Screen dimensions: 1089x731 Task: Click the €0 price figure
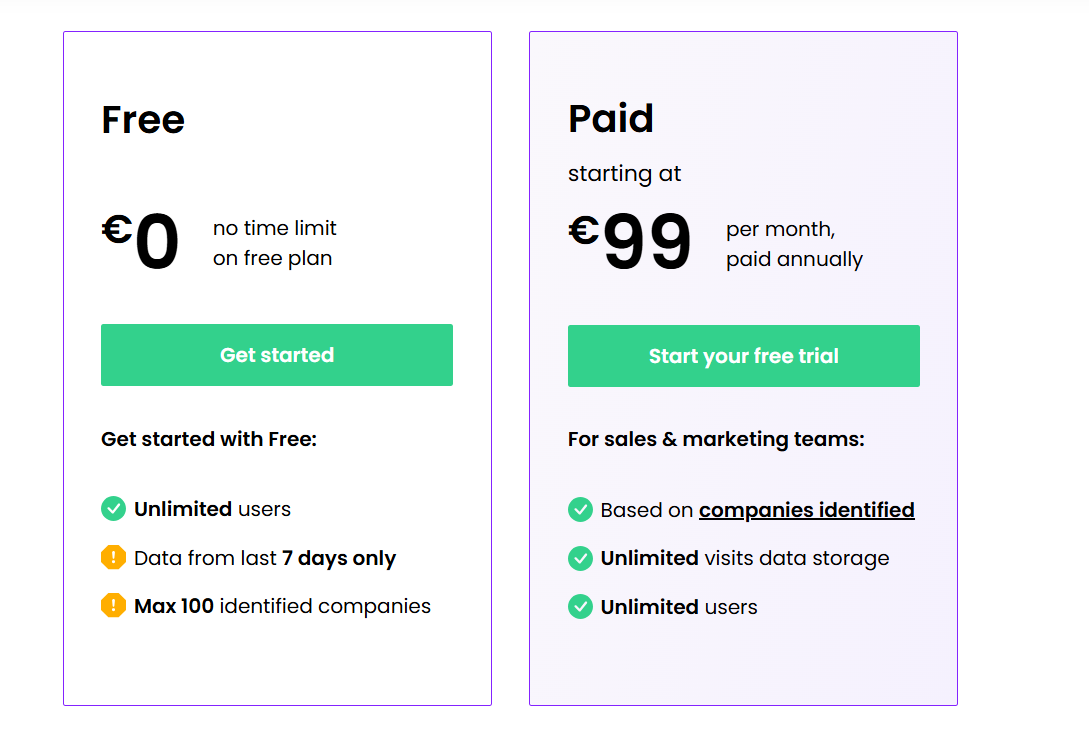tap(141, 241)
